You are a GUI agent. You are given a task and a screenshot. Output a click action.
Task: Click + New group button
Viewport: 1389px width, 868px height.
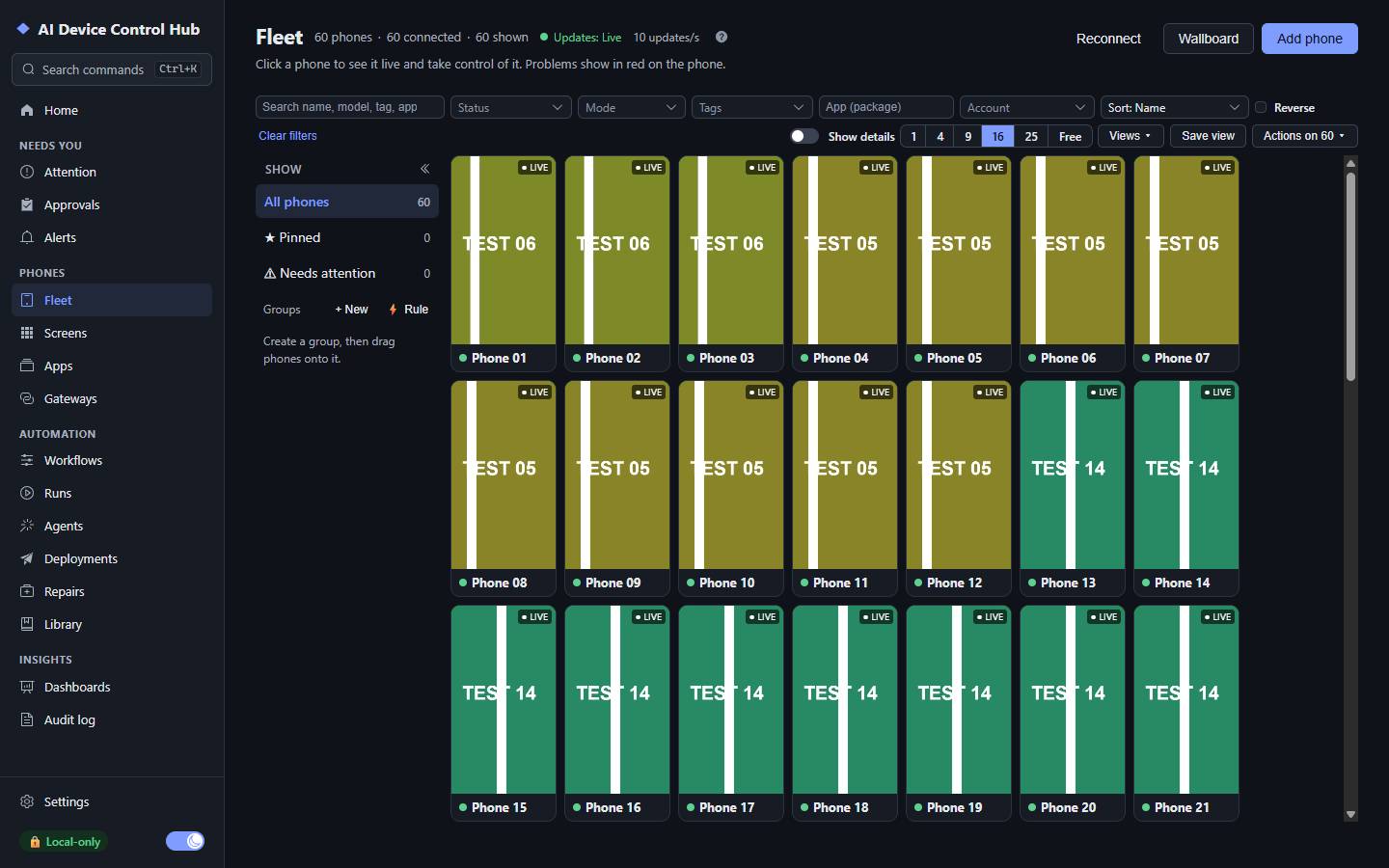point(351,310)
